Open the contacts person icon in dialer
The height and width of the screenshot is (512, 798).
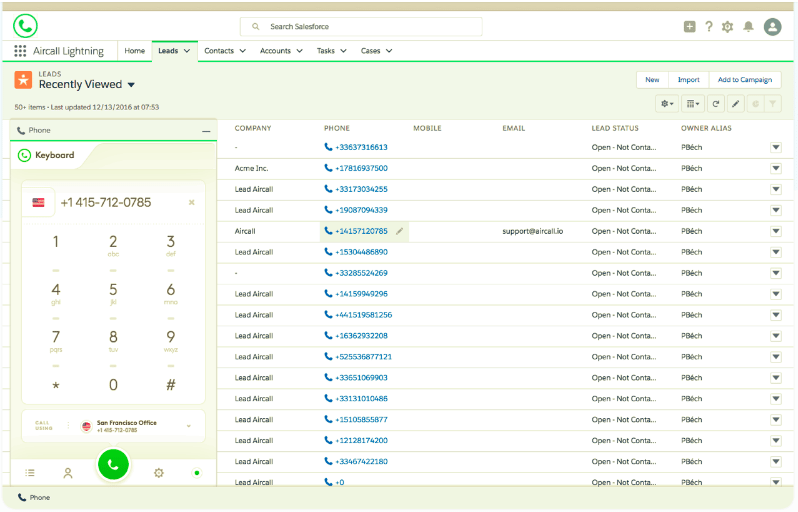(68, 473)
